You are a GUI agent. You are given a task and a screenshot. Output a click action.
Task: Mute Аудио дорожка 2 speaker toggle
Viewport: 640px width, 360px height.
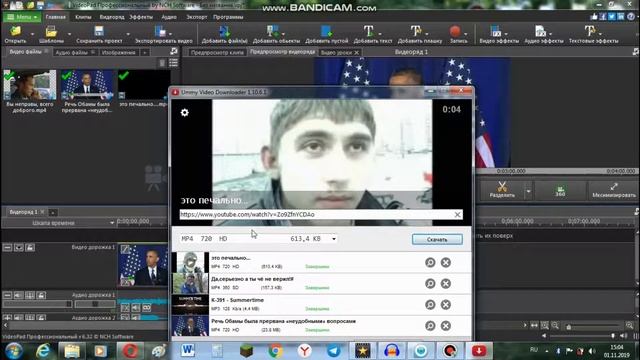19,318
